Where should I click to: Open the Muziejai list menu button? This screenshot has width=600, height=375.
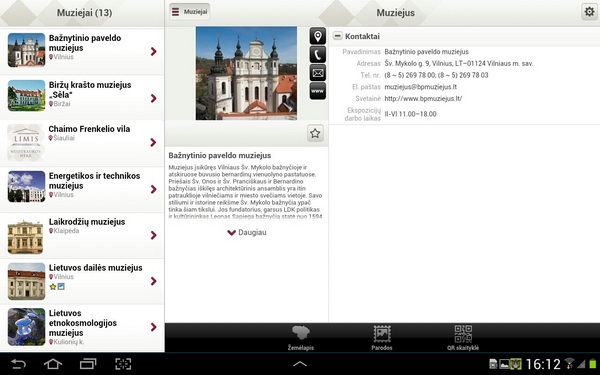pyautogui.click(x=190, y=12)
